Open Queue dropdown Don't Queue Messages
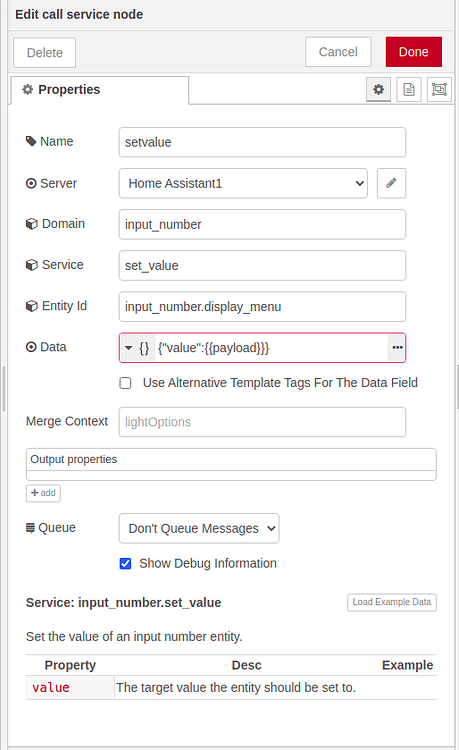The width and height of the screenshot is (459, 750). coord(199,529)
